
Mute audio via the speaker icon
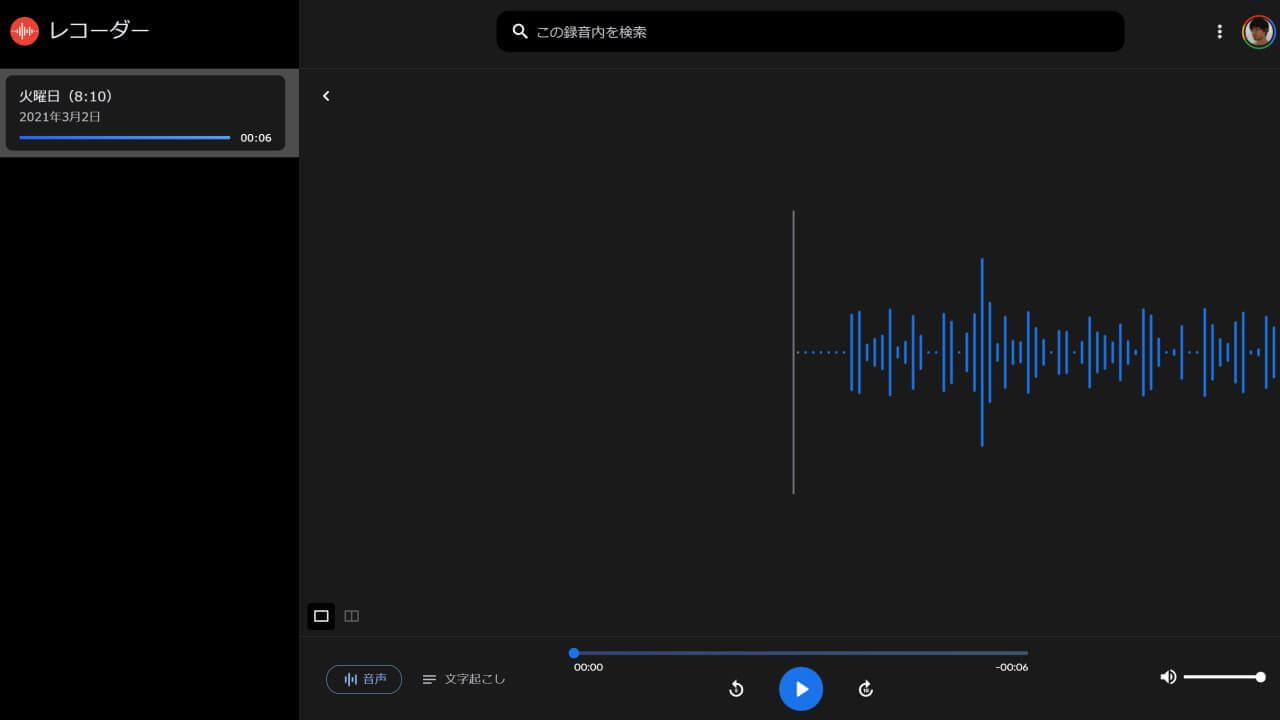[1167, 677]
